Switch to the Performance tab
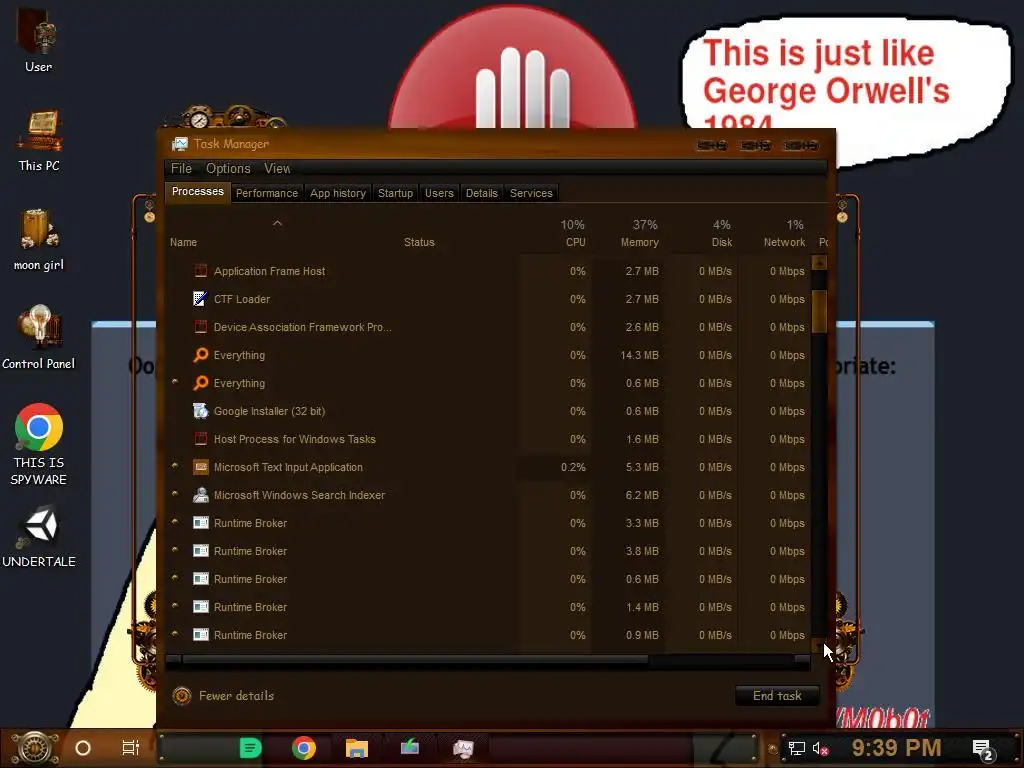This screenshot has width=1024, height=768. click(x=266, y=193)
